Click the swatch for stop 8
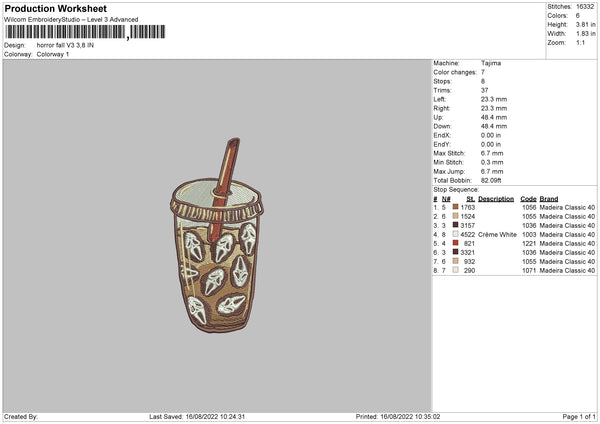This screenshot has width=600, height=424. pyautogui.click(x=456, y=270)
